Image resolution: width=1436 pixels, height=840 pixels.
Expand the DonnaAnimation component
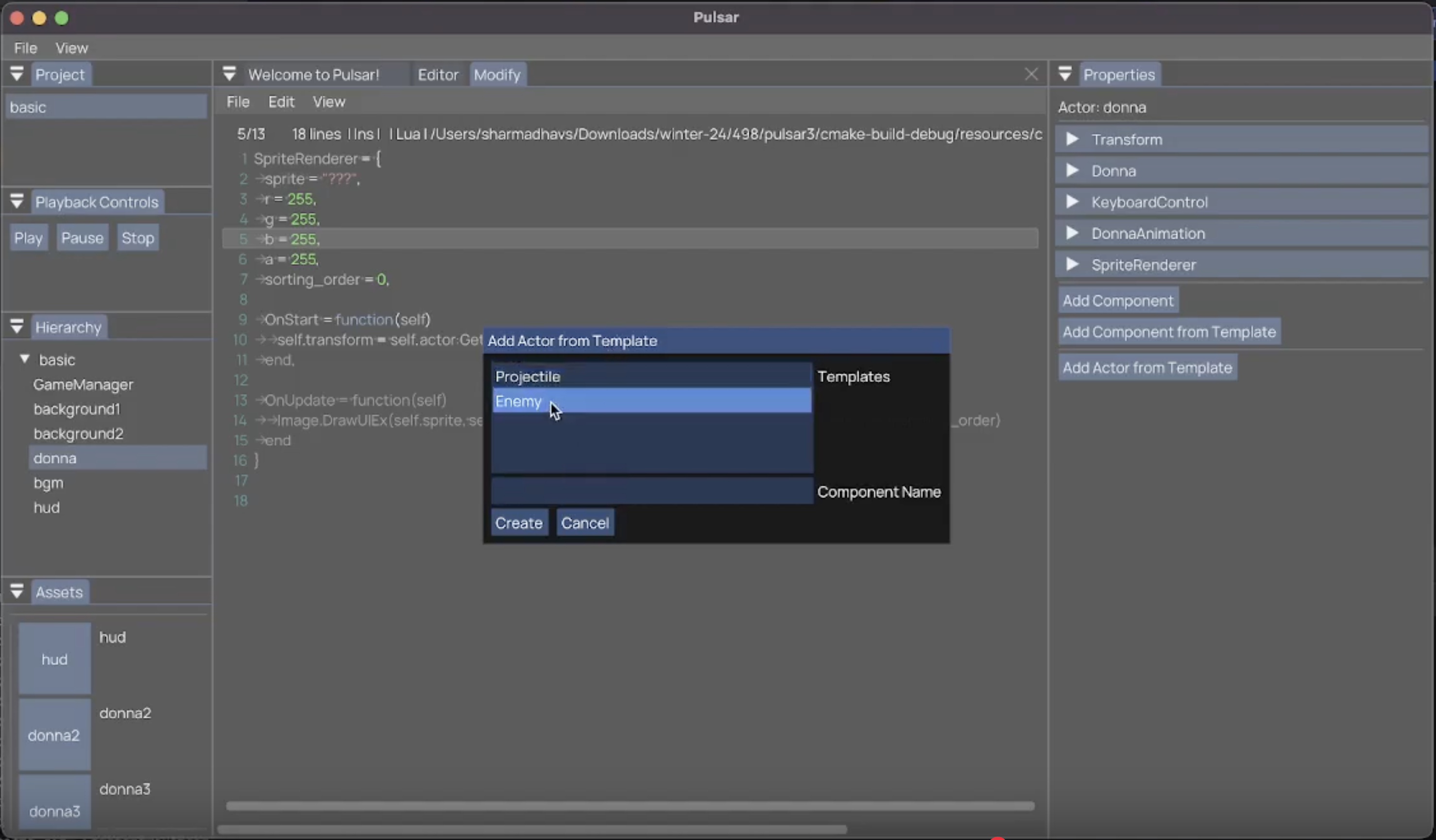1073,233
